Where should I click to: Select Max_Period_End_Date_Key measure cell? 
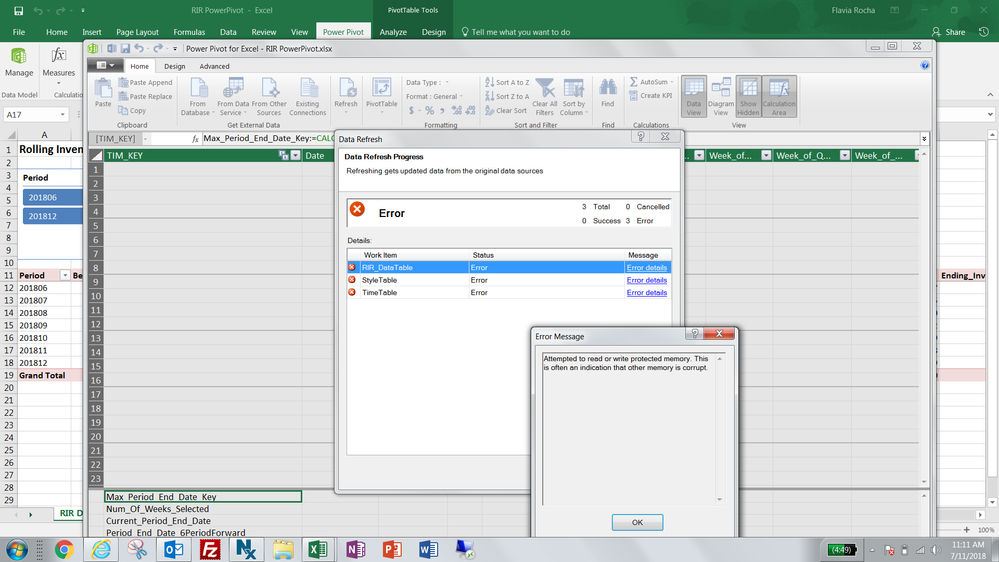tap(203, 496)
